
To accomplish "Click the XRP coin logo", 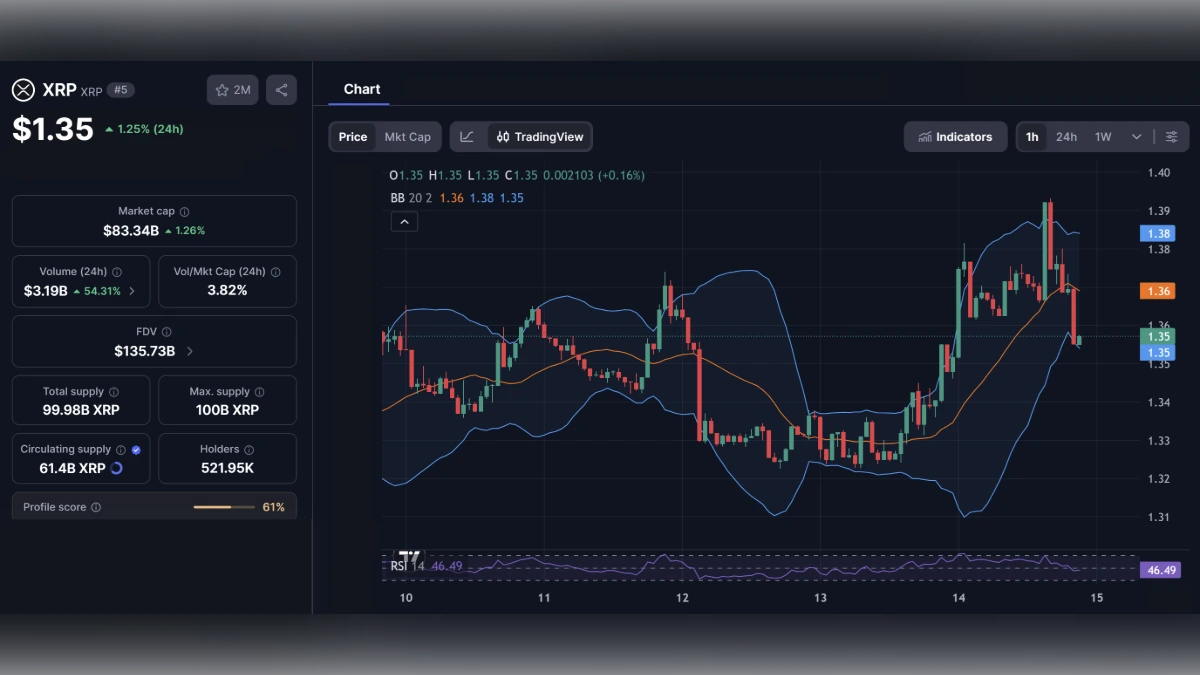I will (23, 90).
